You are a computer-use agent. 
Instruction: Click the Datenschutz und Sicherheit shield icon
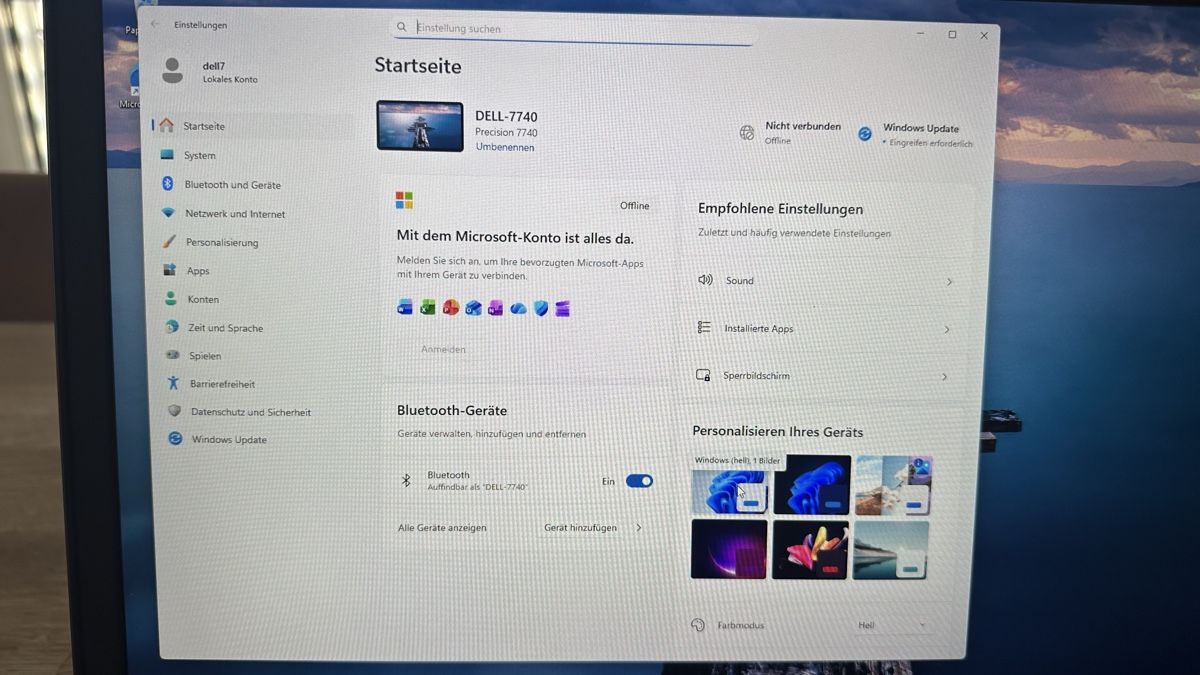tap(174, 411)
